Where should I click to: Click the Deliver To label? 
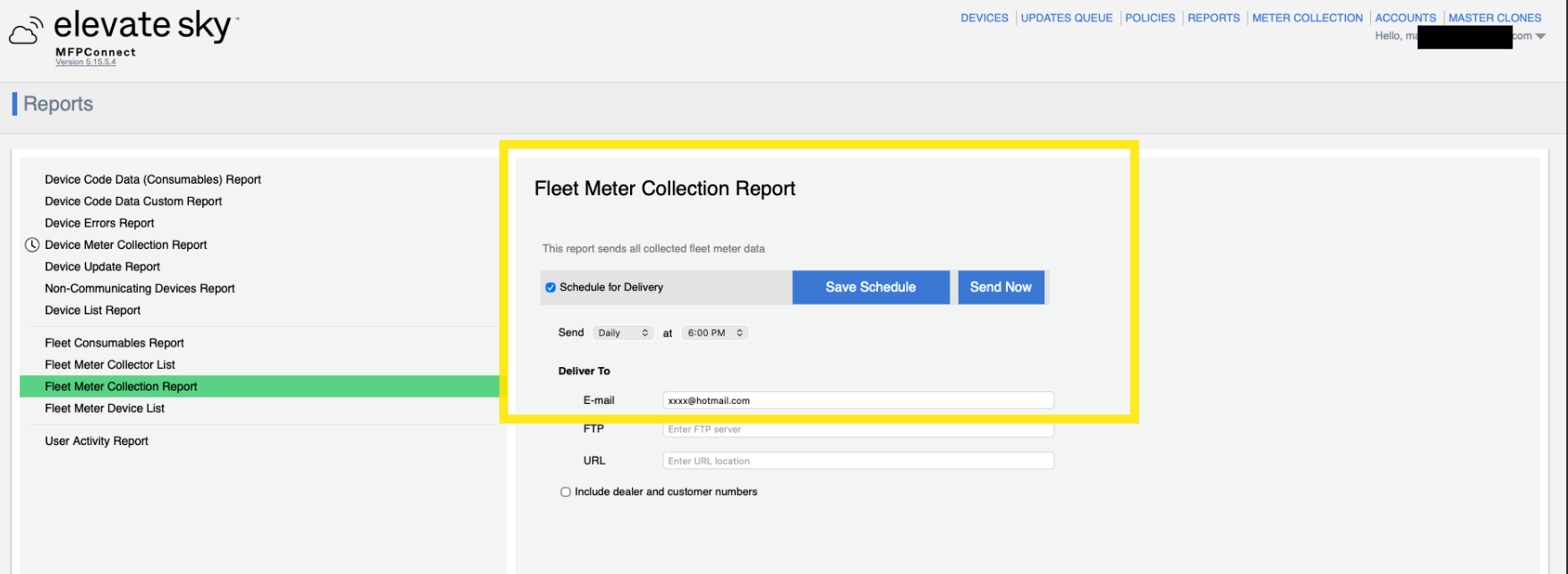tap(584, 371)
